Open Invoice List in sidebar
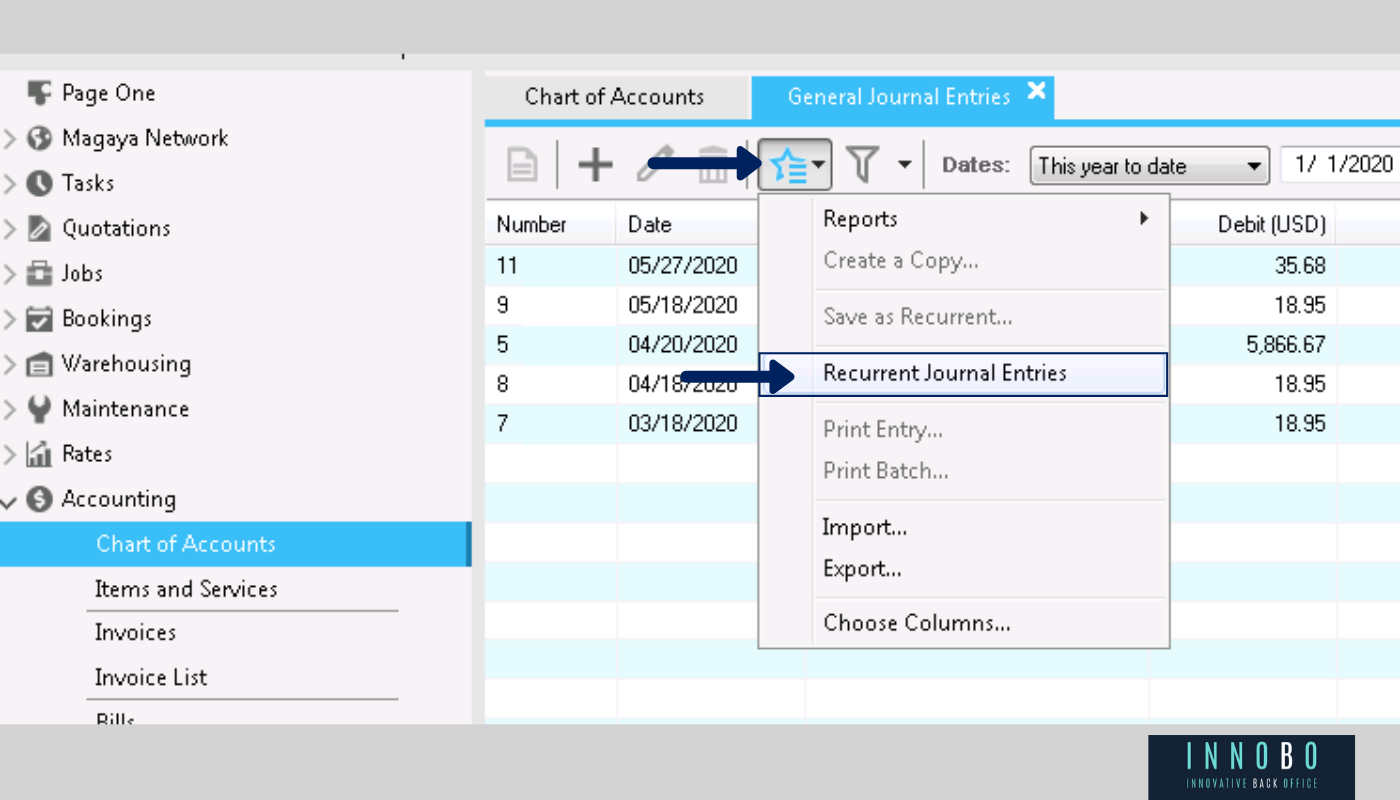 click(x=151, y=678)
